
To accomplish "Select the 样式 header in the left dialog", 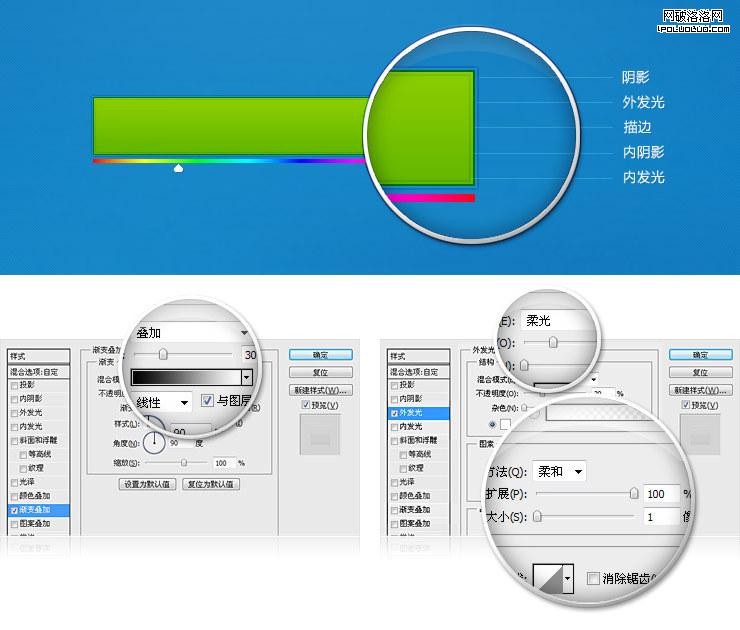I will click(x=39, y=356).
